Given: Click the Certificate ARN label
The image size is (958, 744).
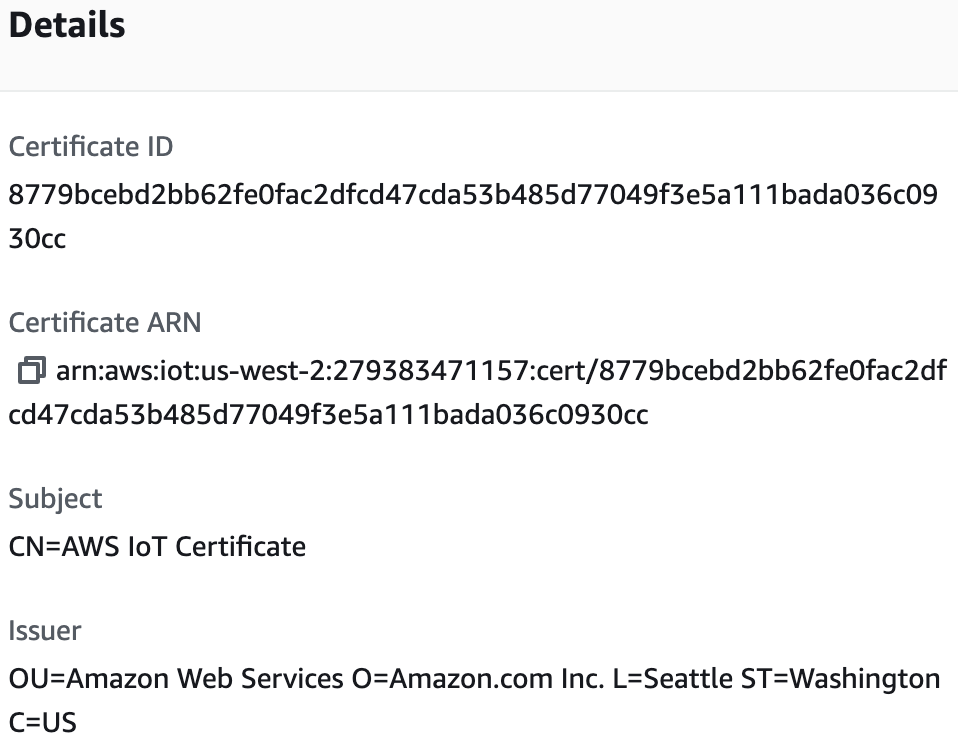Looking at the screenshot, I should (x=104, y=323).
